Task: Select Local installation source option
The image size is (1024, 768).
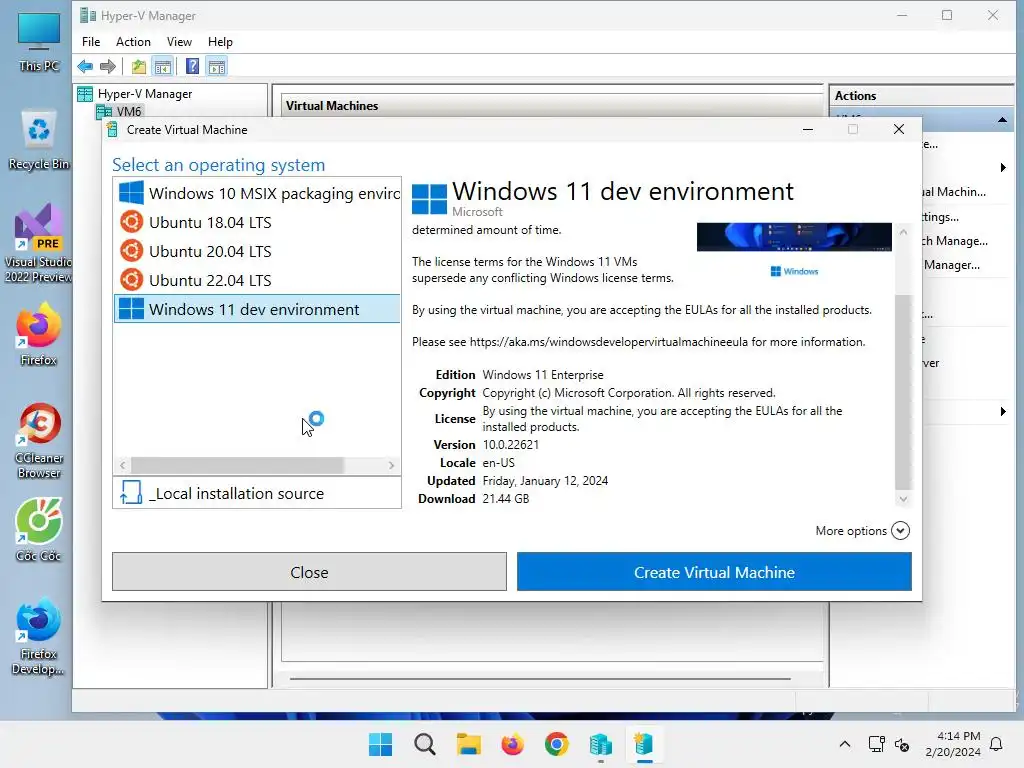Action: 257,493
